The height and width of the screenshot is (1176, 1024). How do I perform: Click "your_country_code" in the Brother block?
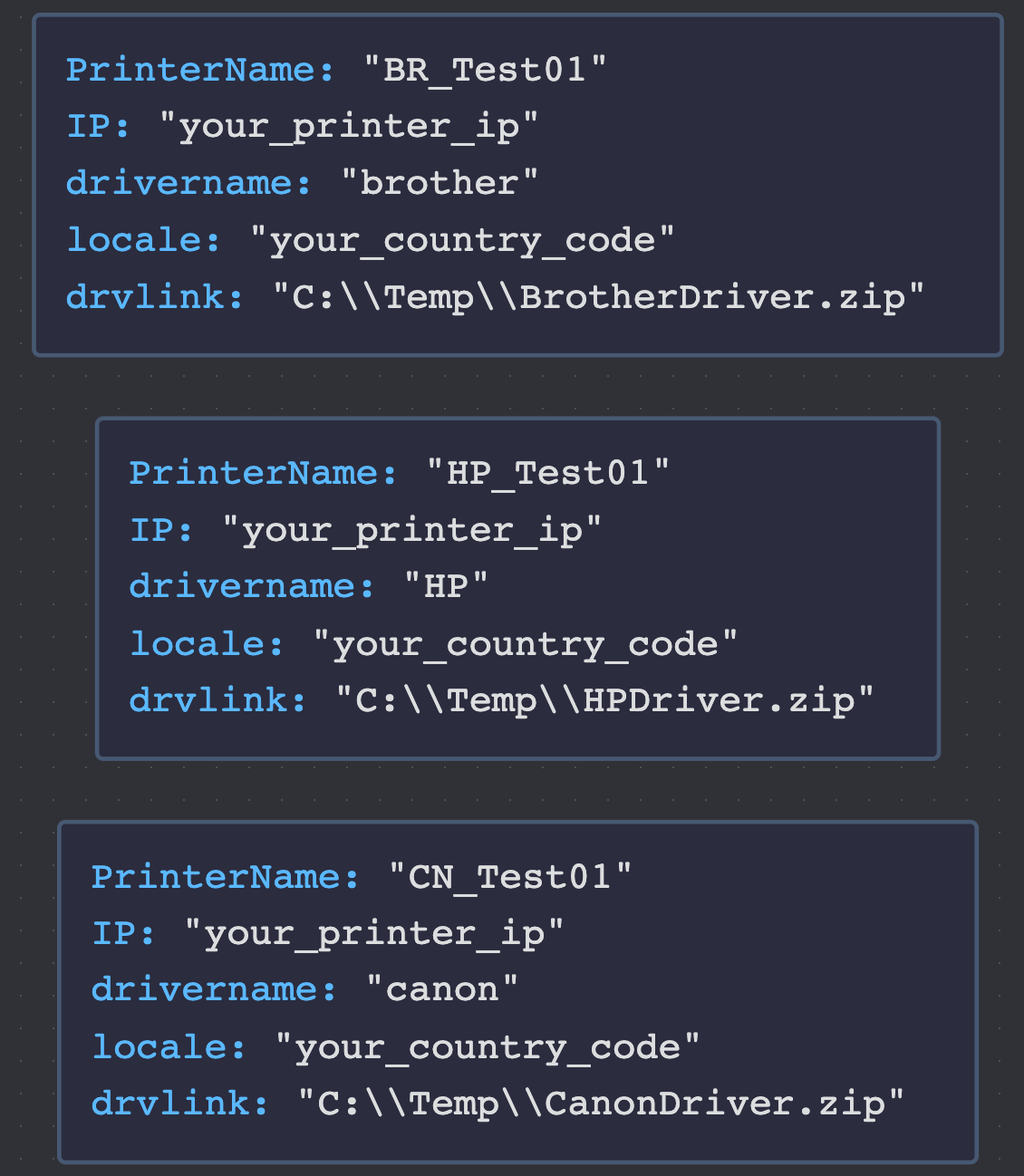click(x=462, y=240)
